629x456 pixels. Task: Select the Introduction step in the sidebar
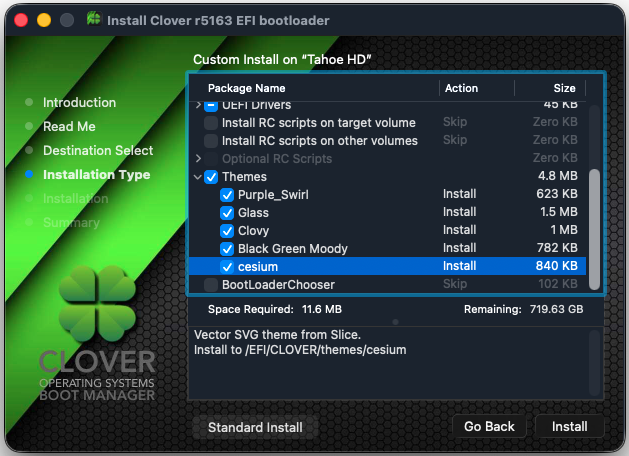coord(79,103)
